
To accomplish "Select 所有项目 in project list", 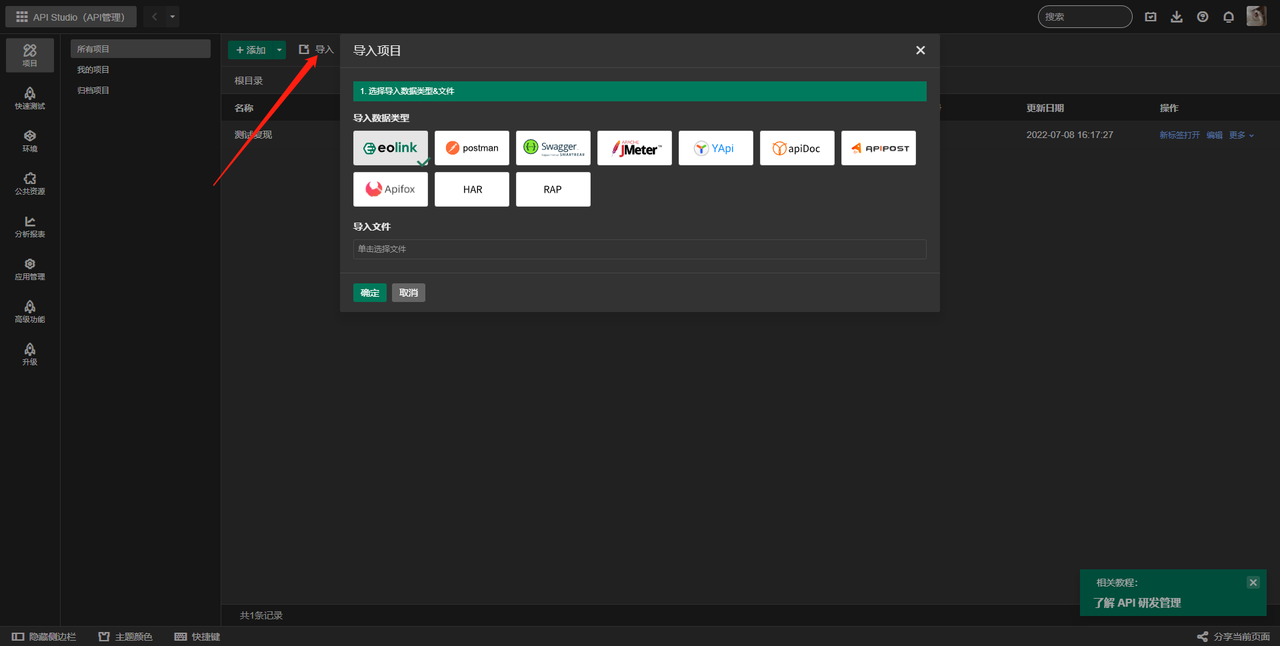I will 140,49.
